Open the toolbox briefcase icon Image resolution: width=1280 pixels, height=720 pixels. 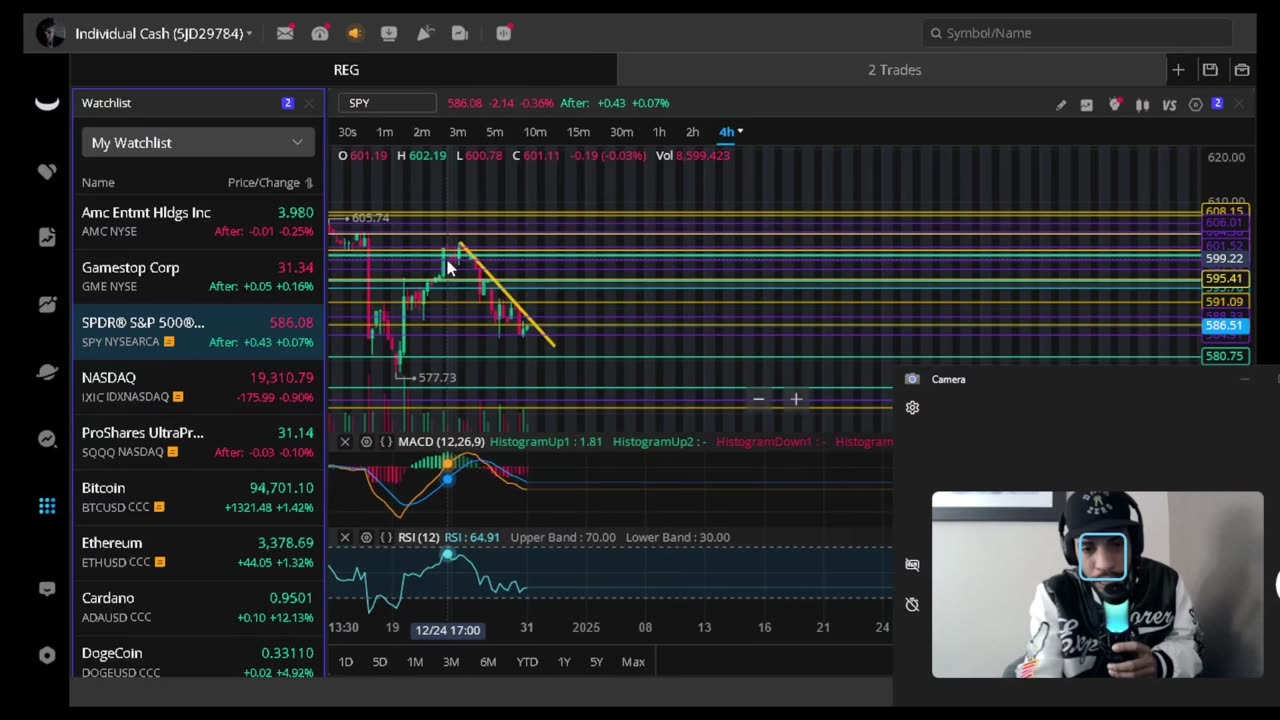tap(1242, 70)
